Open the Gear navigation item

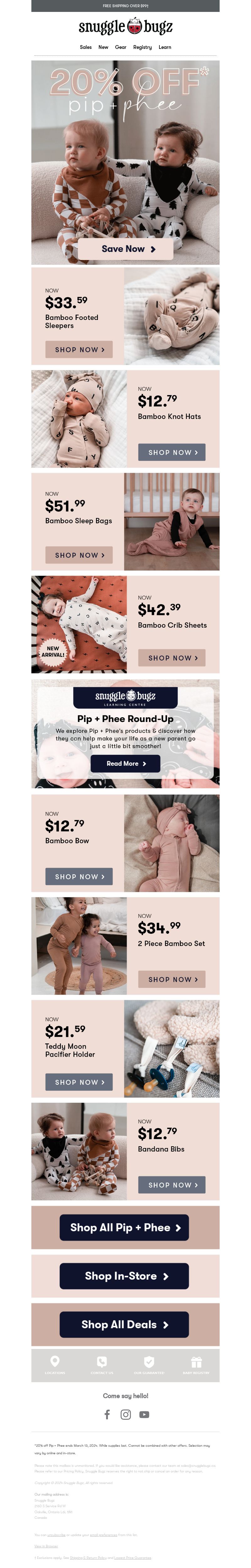pyautogui.click(x=120, y=47)
